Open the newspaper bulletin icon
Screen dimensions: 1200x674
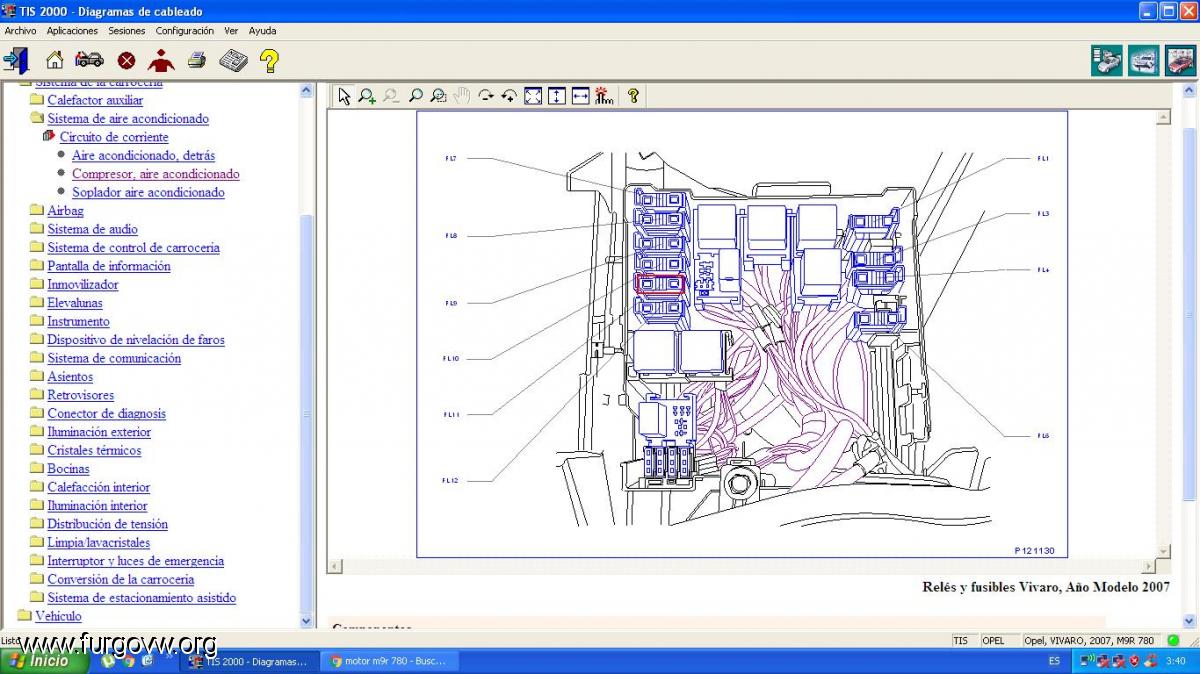233,60
